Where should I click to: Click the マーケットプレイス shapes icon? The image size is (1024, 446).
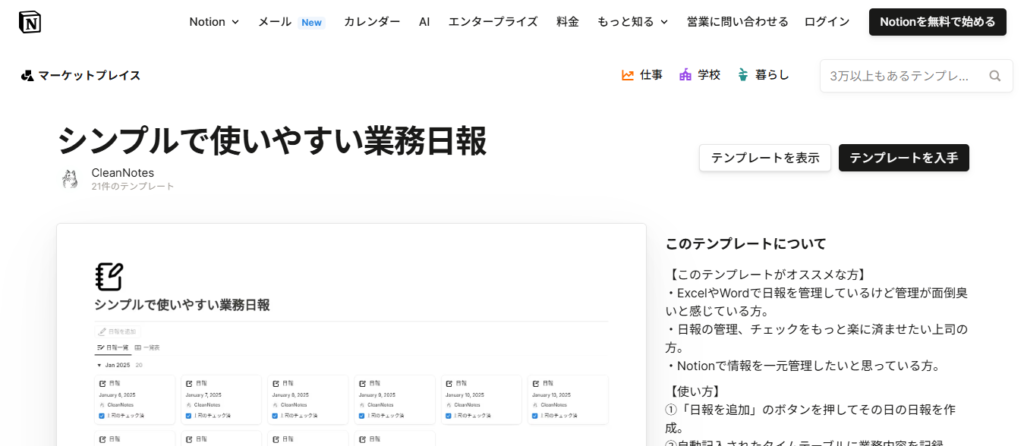point(27,75)
